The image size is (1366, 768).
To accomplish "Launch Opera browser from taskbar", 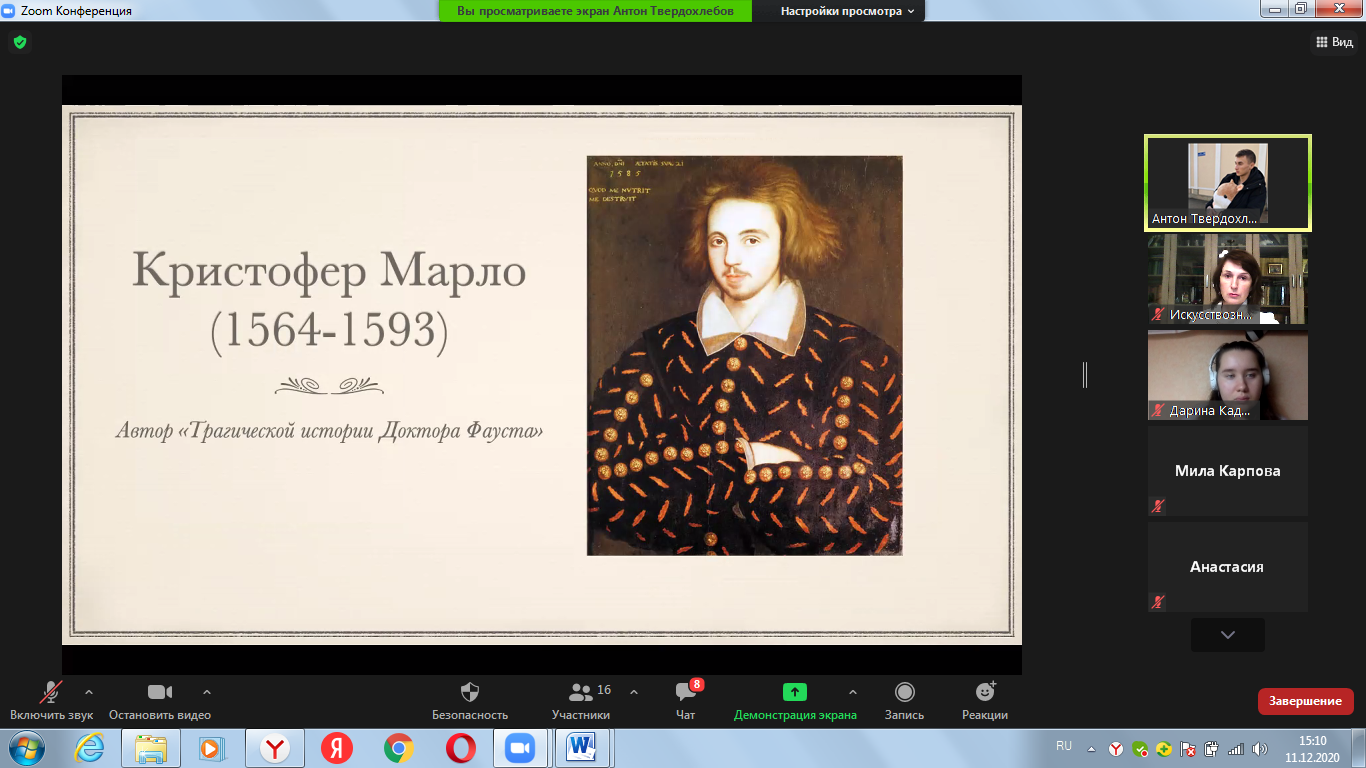I will 461,748.
